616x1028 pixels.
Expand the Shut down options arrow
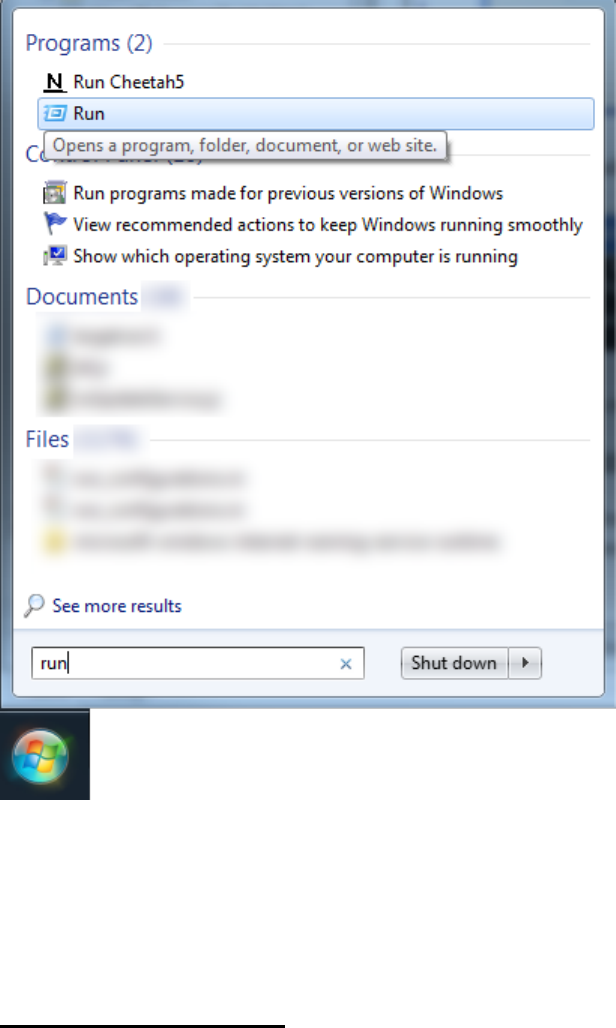click(x=526, y=663)
